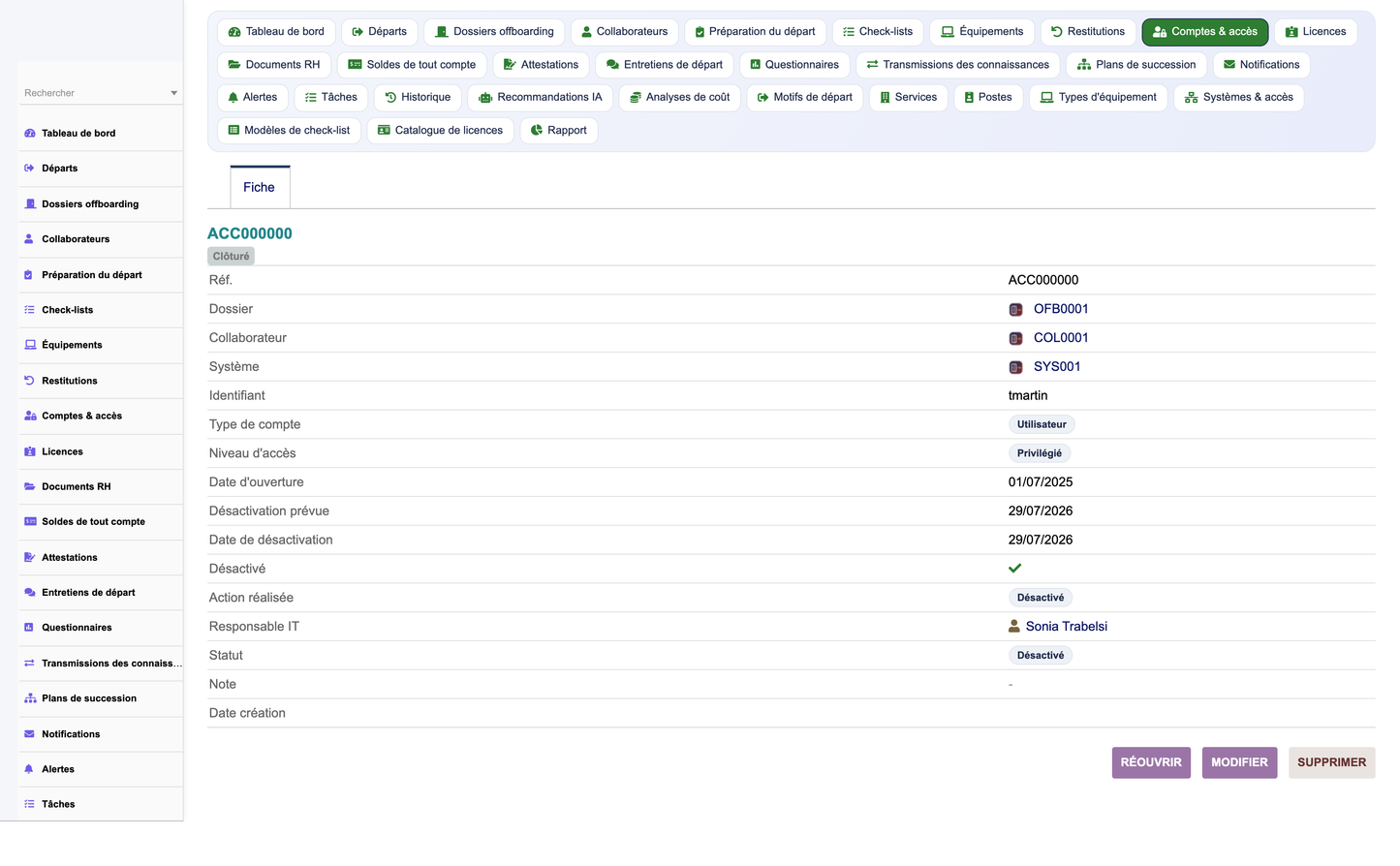Open the Rechercher dropdown arrow

click(x=174, y=93)
